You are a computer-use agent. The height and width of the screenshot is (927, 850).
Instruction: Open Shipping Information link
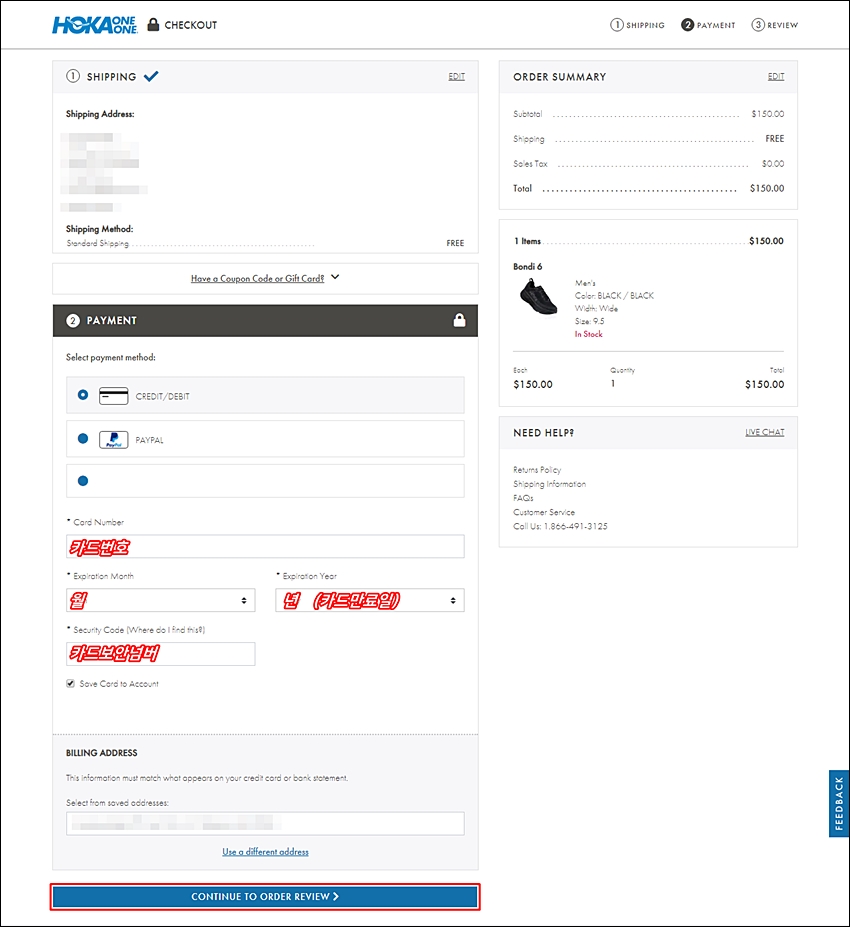pos(550,484)
